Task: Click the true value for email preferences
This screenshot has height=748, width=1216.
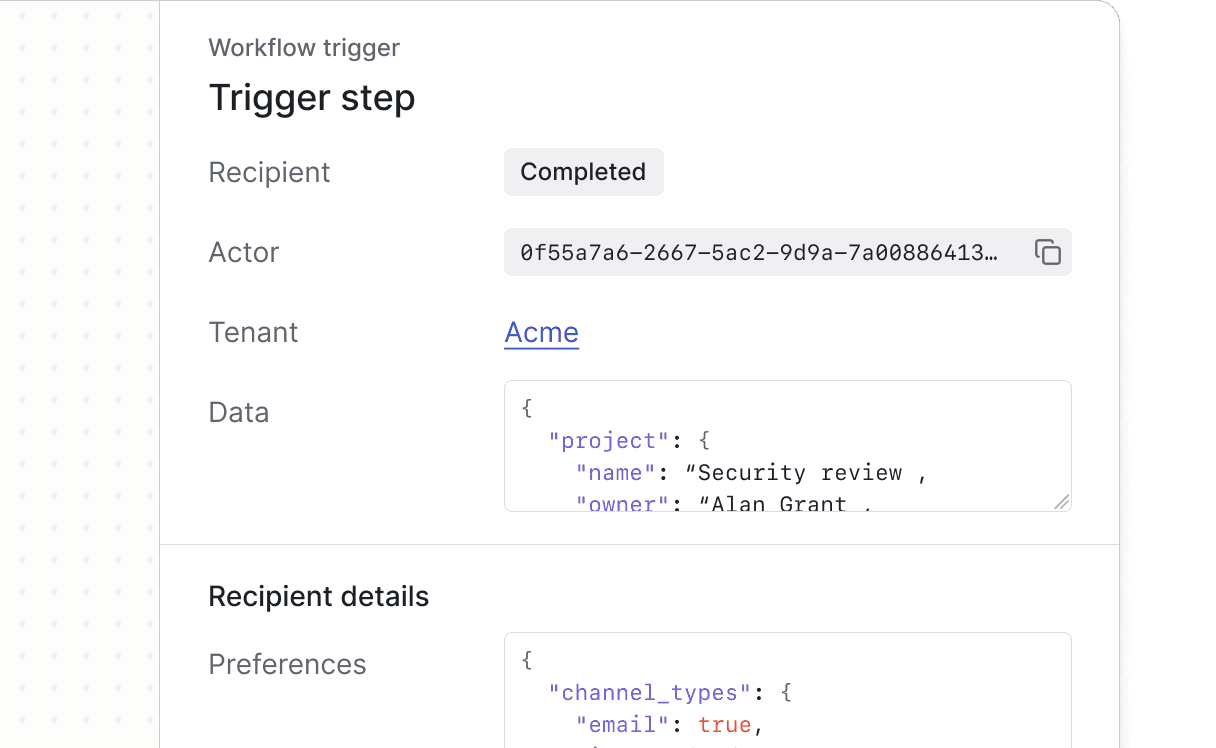Action: (x=724, y=724)
